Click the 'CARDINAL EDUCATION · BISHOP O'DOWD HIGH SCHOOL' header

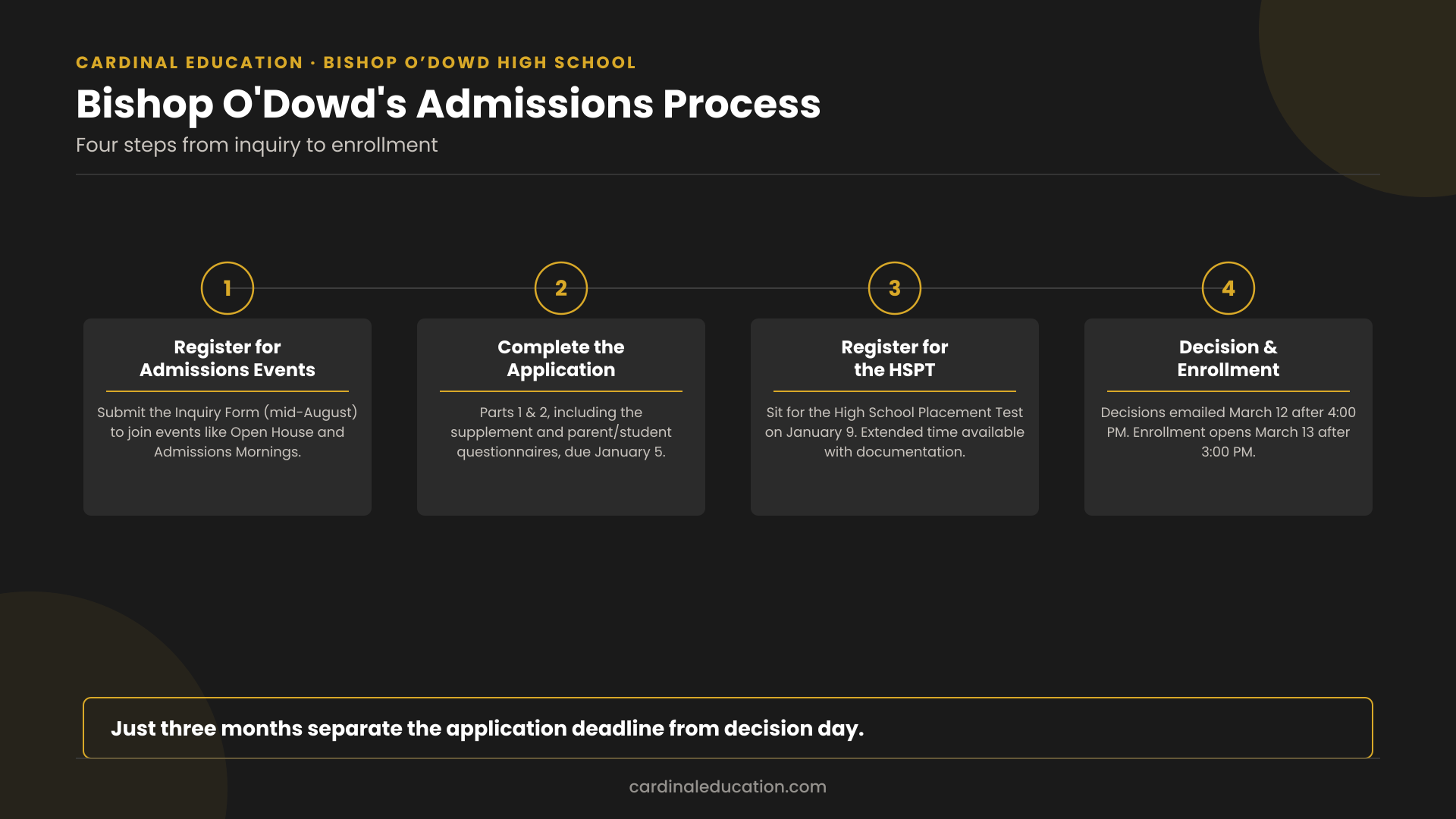pos(356,62)
